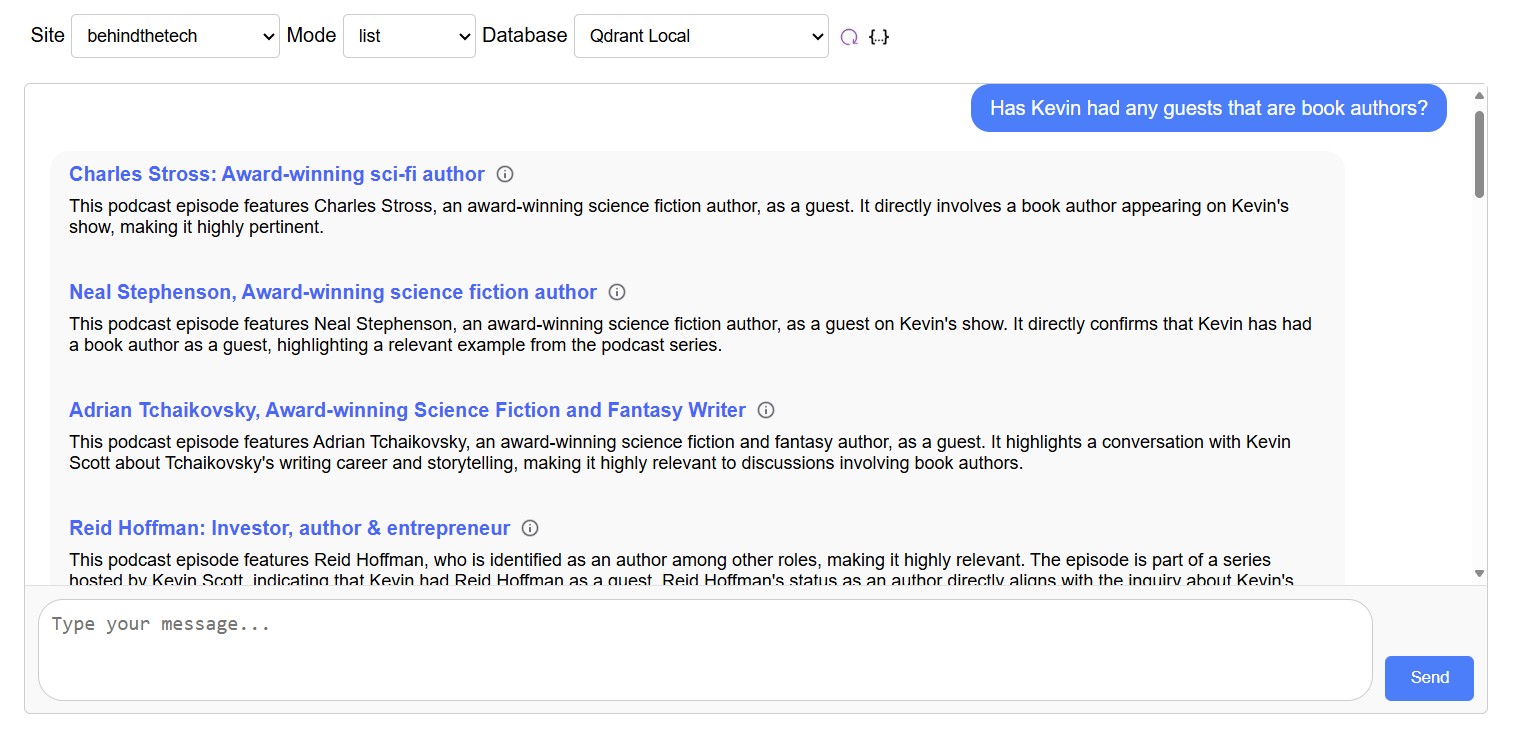
Task: Open the Charles Stross sci-fi author link
Action: tap(277, 174)
